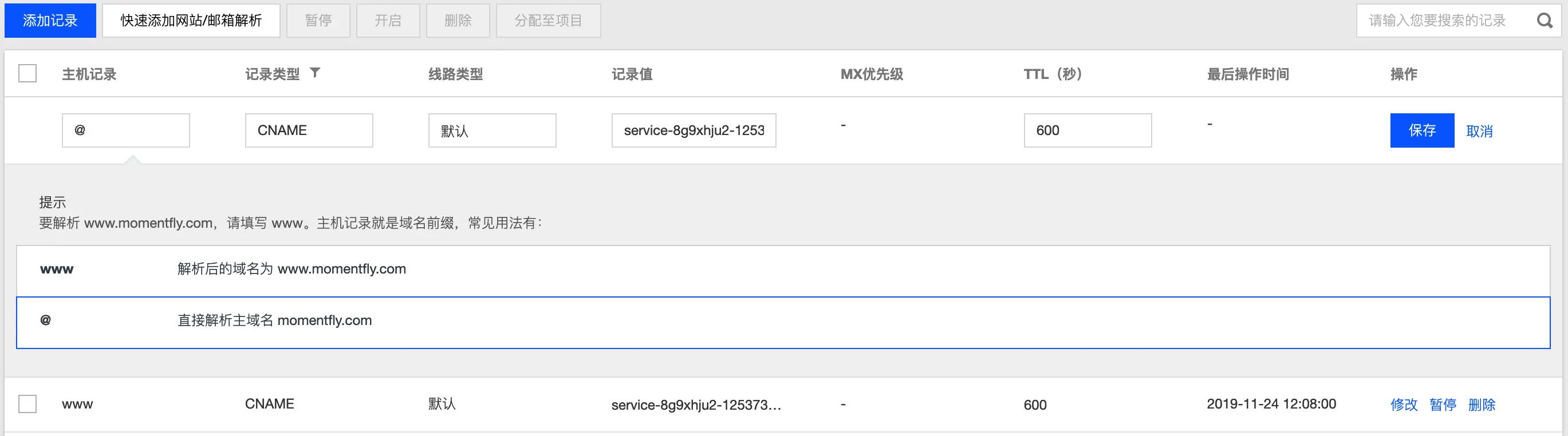
Task: Click the 添加记录 button
Action: [50, 21]
